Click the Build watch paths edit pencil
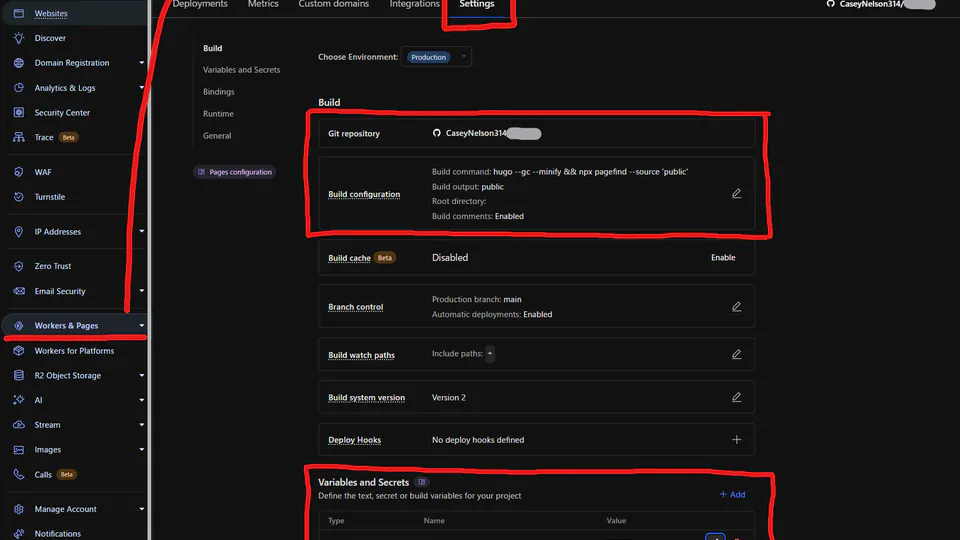960x540 pixels. coord(736,354)
